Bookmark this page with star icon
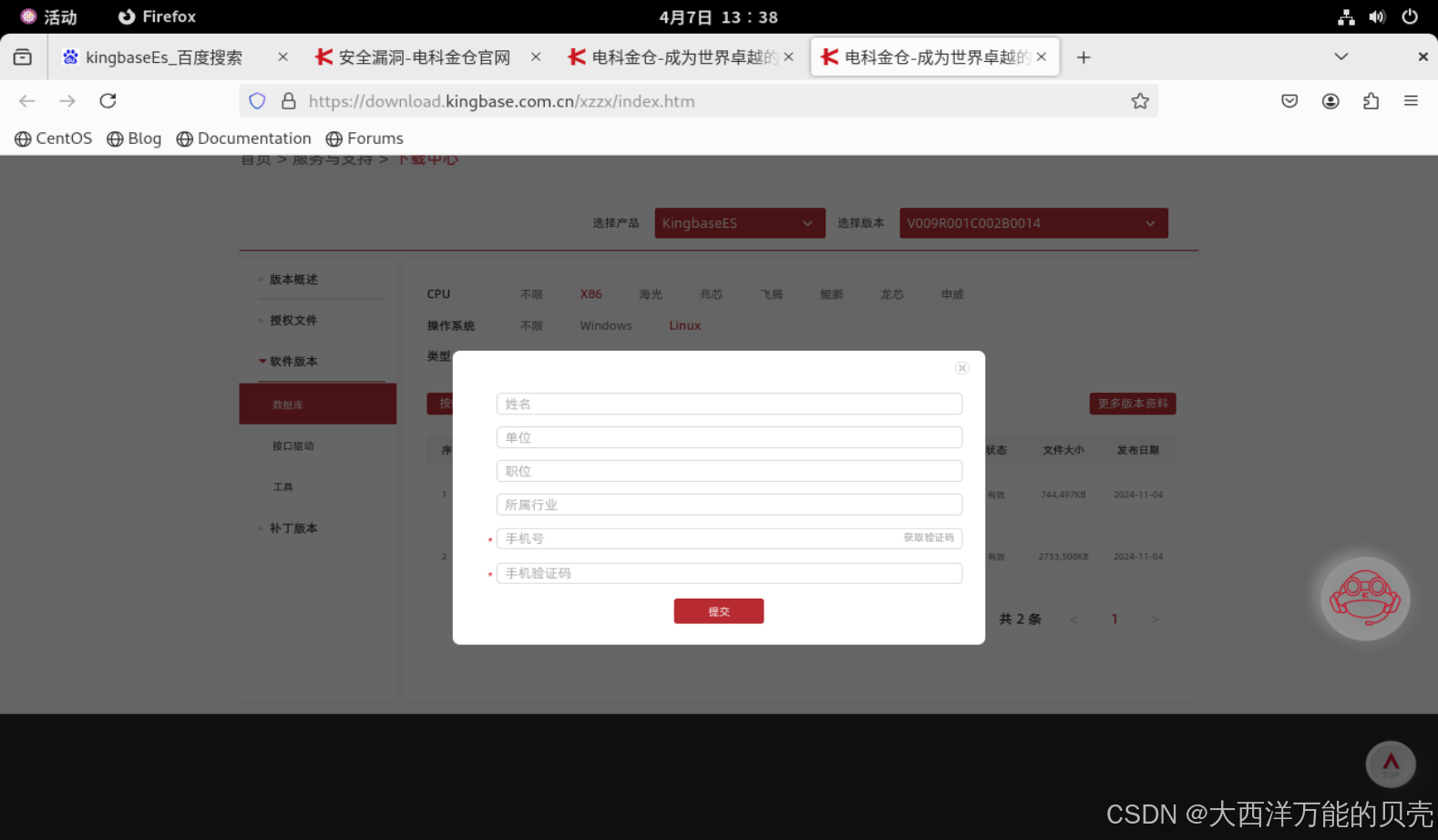The width and height of the screenshot is (1438, 840). pos(1140,101)
